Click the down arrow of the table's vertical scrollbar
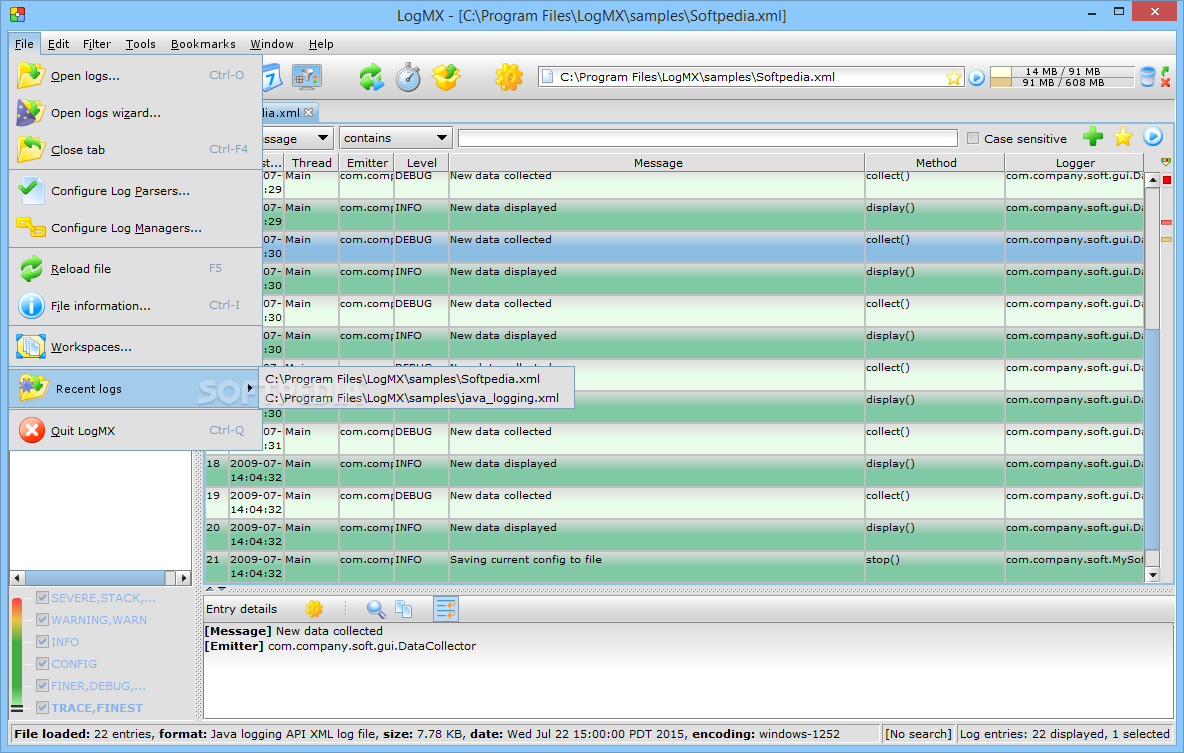Viewport: 1184px width, 753px height. [1152, 575]
